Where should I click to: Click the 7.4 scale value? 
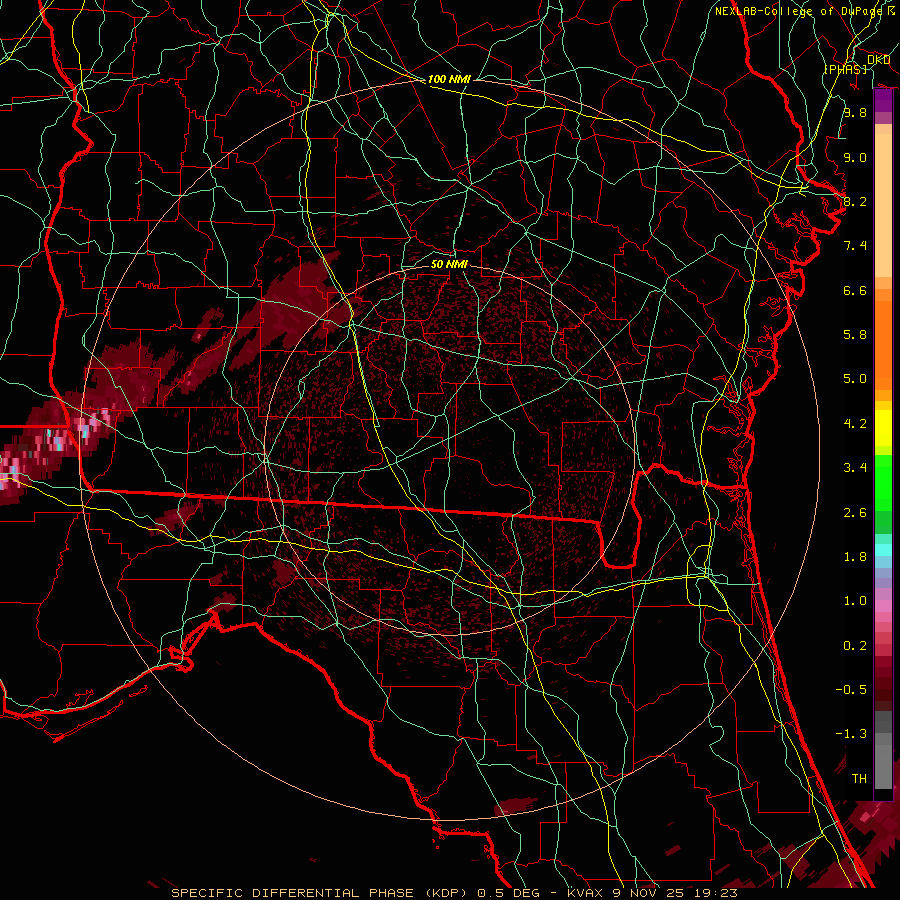[x=855, y=246]
